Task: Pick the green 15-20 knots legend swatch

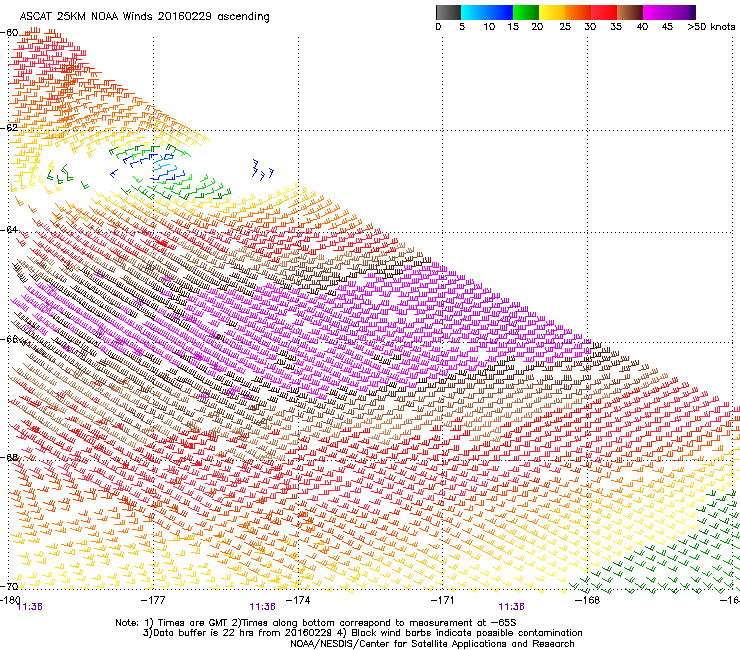Action: (x=526, y=12)
